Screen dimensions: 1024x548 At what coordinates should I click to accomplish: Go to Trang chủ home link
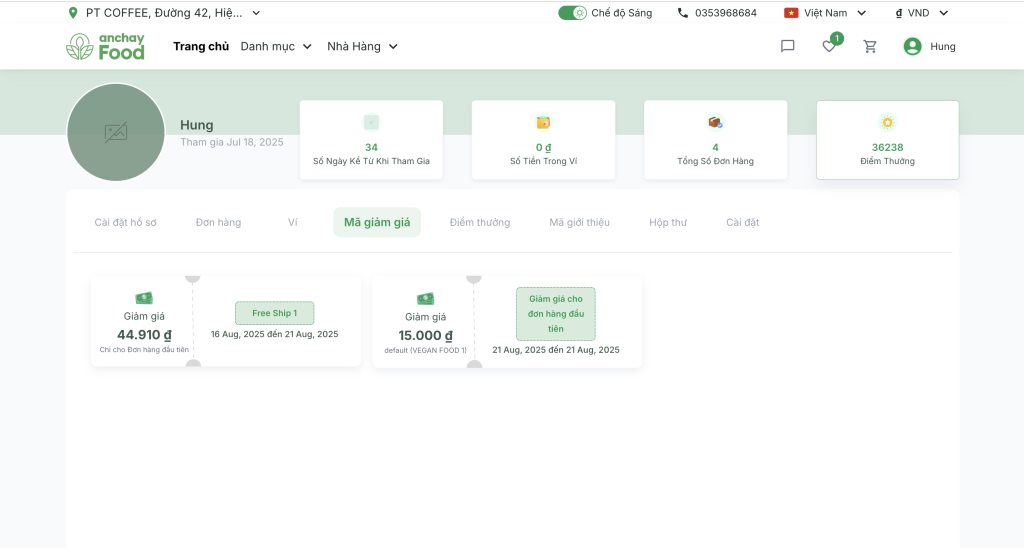pyautogui.click(x=201, y=46)
